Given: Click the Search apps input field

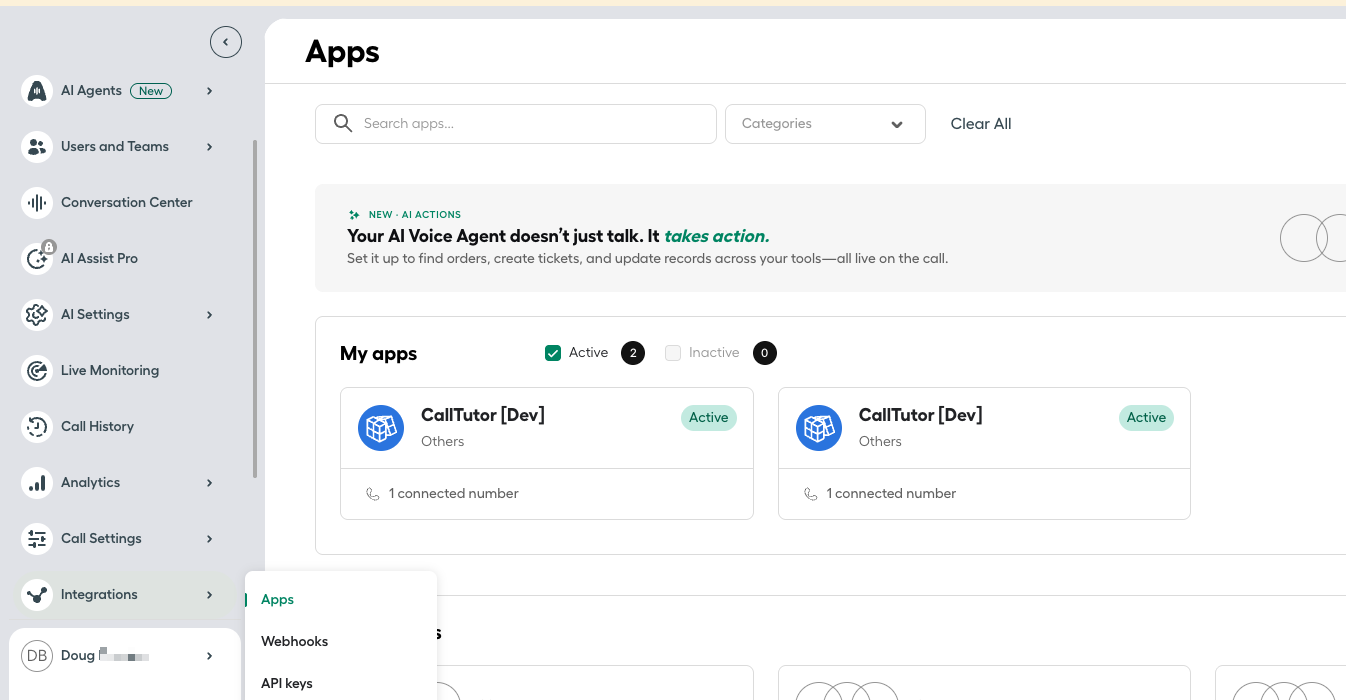Looking at the screenshot, I should [516, 124].
